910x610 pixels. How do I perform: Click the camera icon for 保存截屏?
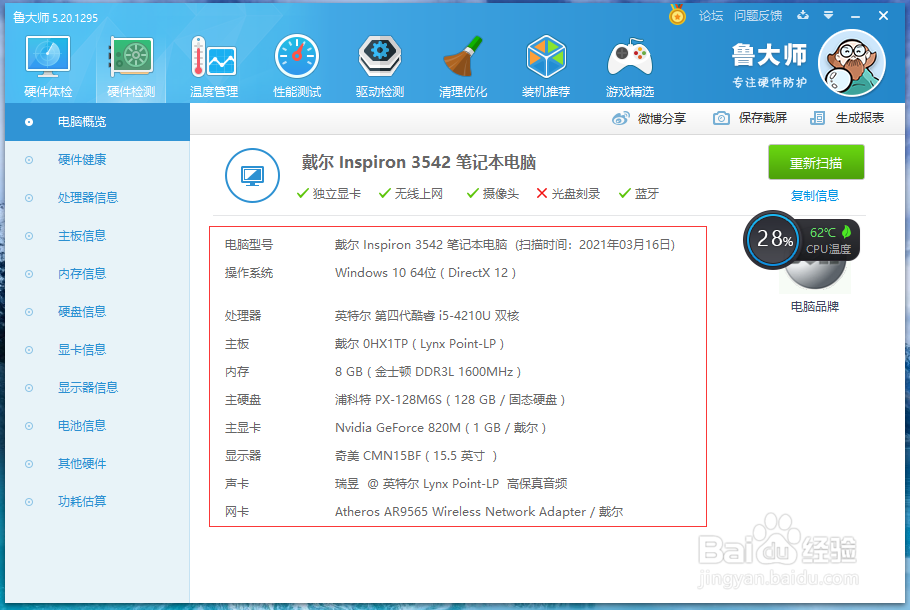pyautogui.click(x=721, y=118)
